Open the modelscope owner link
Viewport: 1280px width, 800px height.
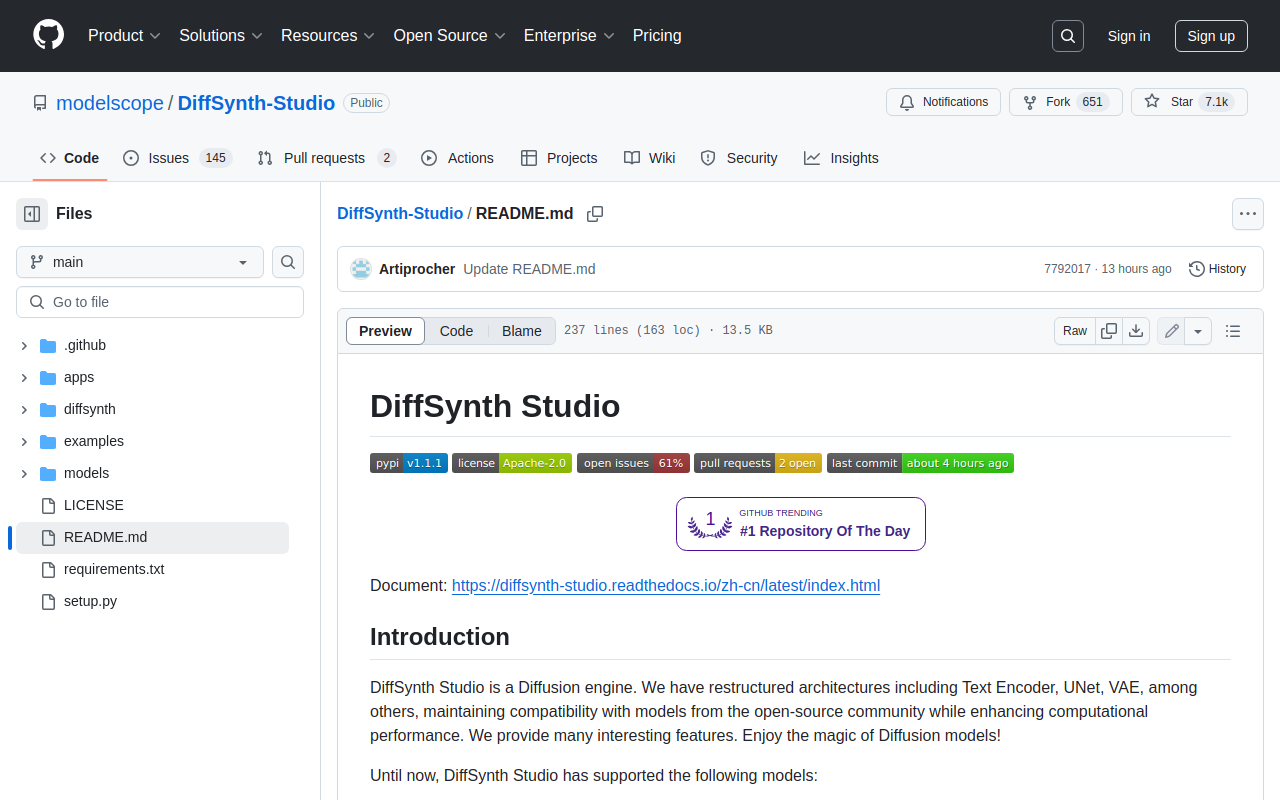point(110,103)
